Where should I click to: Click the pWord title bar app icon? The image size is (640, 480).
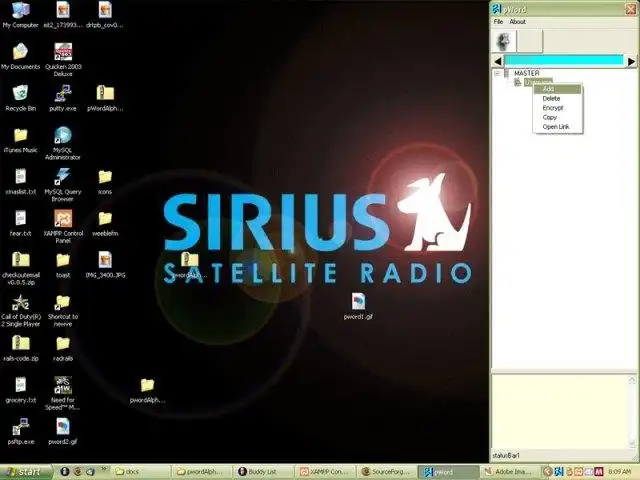[x=497, y=9]
